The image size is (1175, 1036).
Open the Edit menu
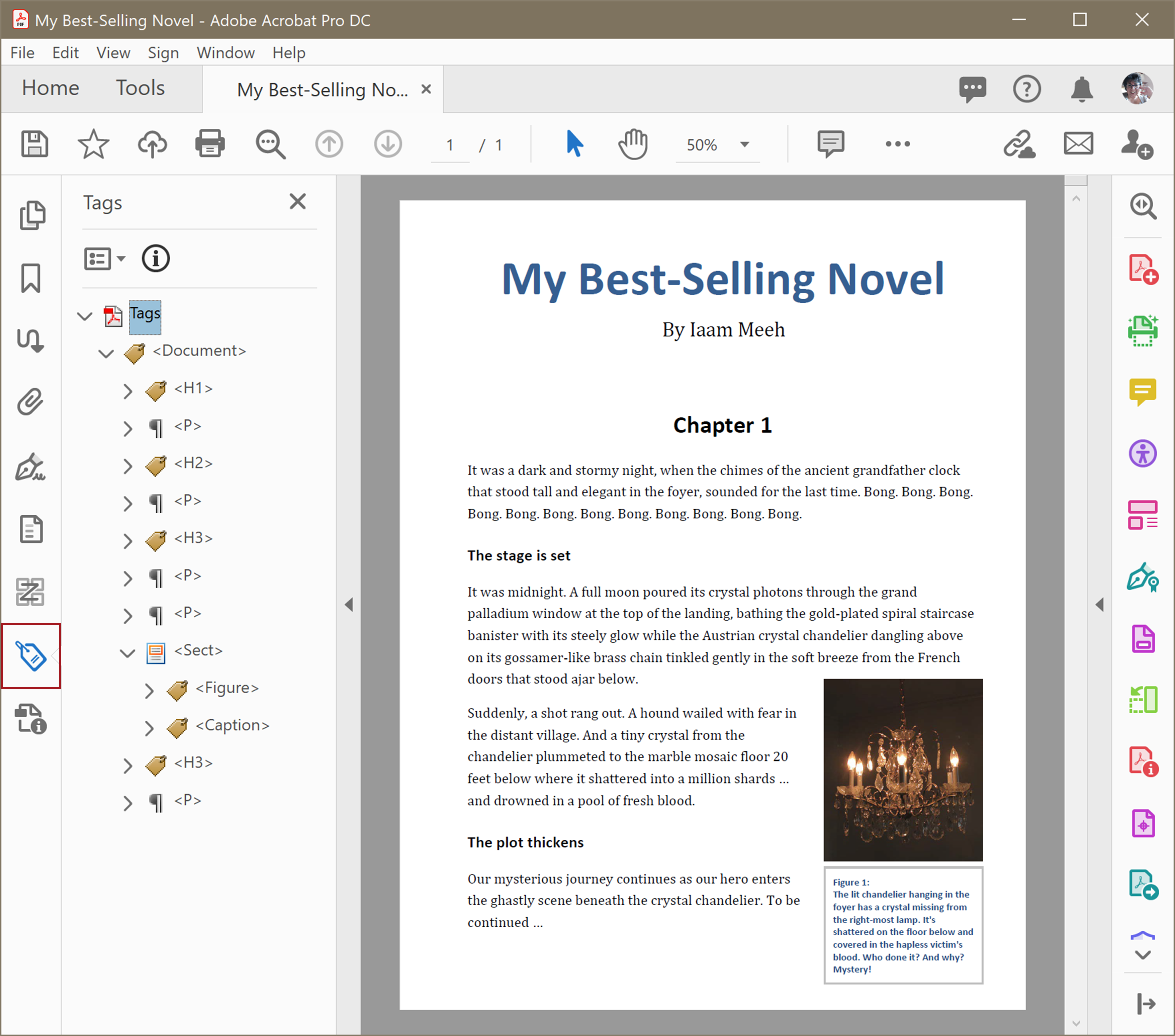66,53
